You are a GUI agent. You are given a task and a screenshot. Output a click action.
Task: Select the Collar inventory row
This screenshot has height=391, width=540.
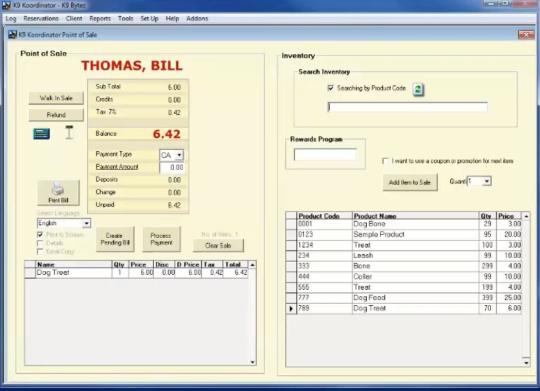404,277
